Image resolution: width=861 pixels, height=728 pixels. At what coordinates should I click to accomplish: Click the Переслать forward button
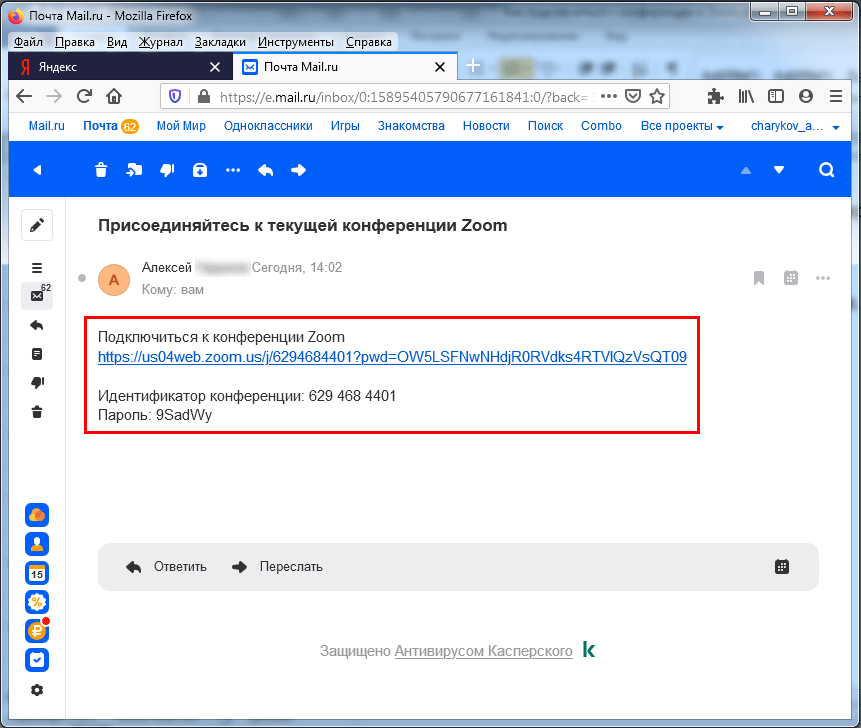278,567
